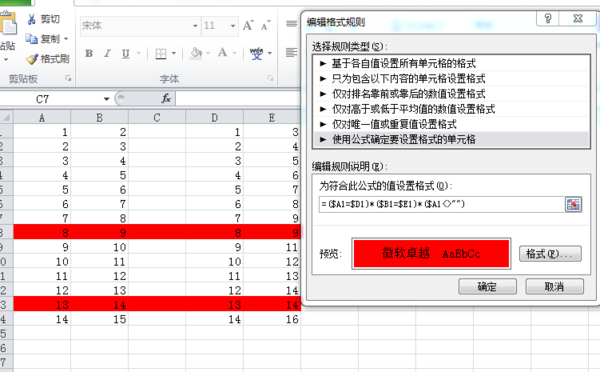Screen dimensions: 600x372
Task: Select column C header
Action: [157, 117]
